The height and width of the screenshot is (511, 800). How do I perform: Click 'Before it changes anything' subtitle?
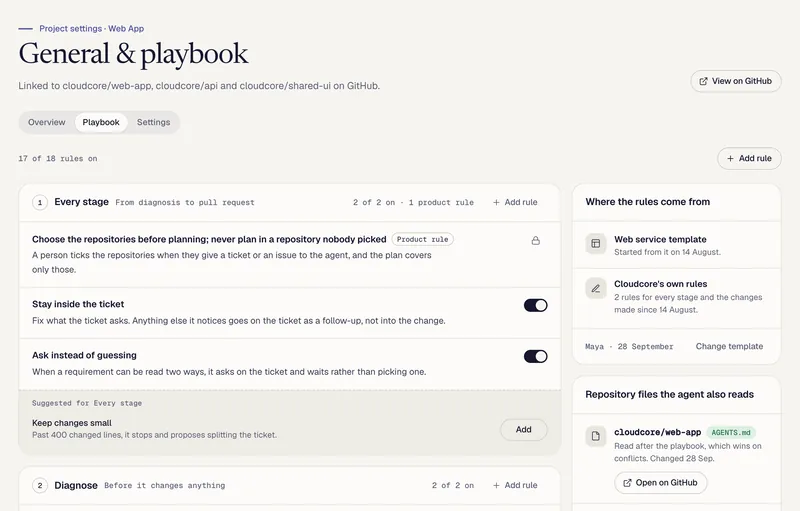pyautogui.click(x=165, y=486)
